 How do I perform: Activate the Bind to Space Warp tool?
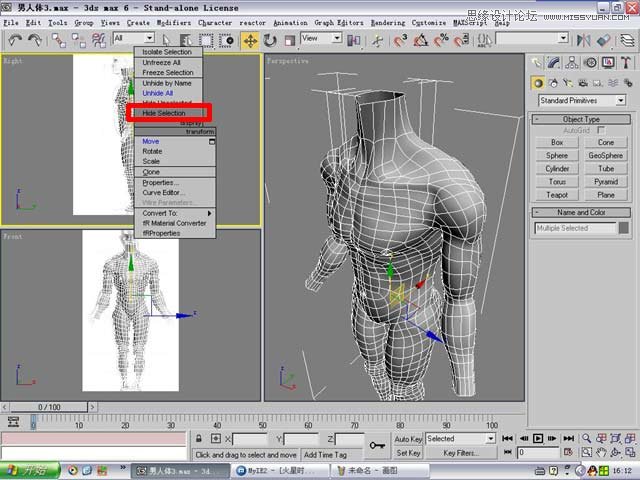[x=98, y=40]
